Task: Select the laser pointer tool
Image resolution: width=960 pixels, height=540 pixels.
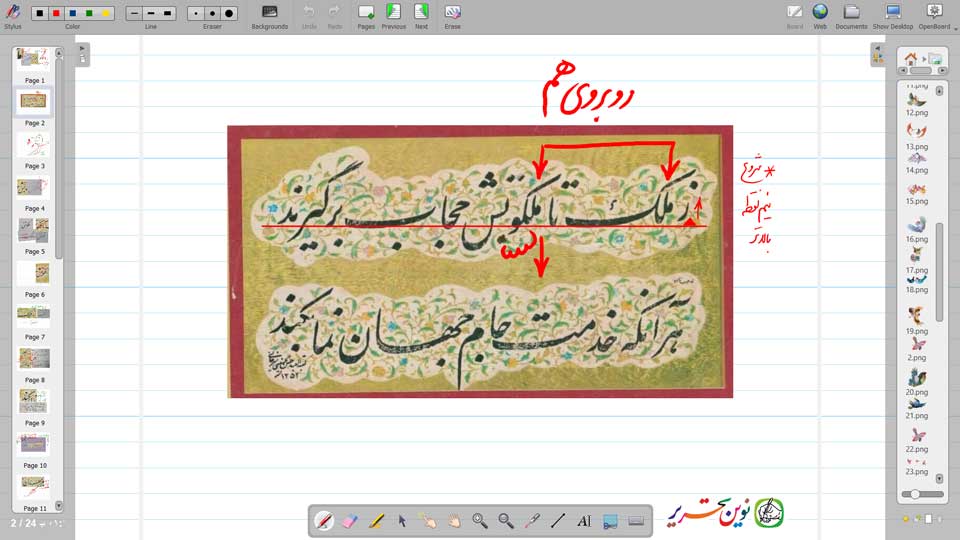Action: click(x=532, y=521)
